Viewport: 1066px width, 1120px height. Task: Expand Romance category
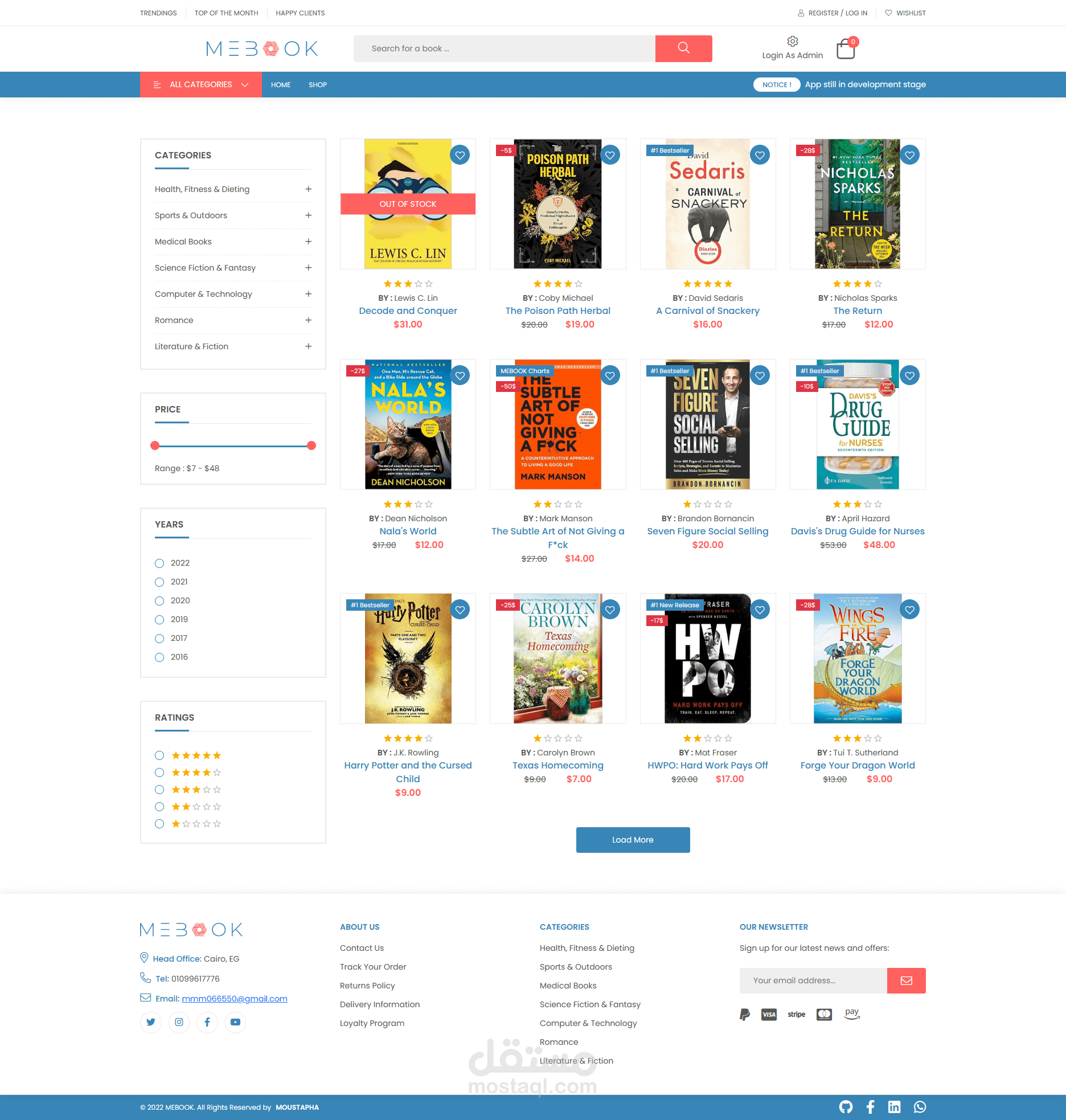pyautogui.click(x=308, y=320)
